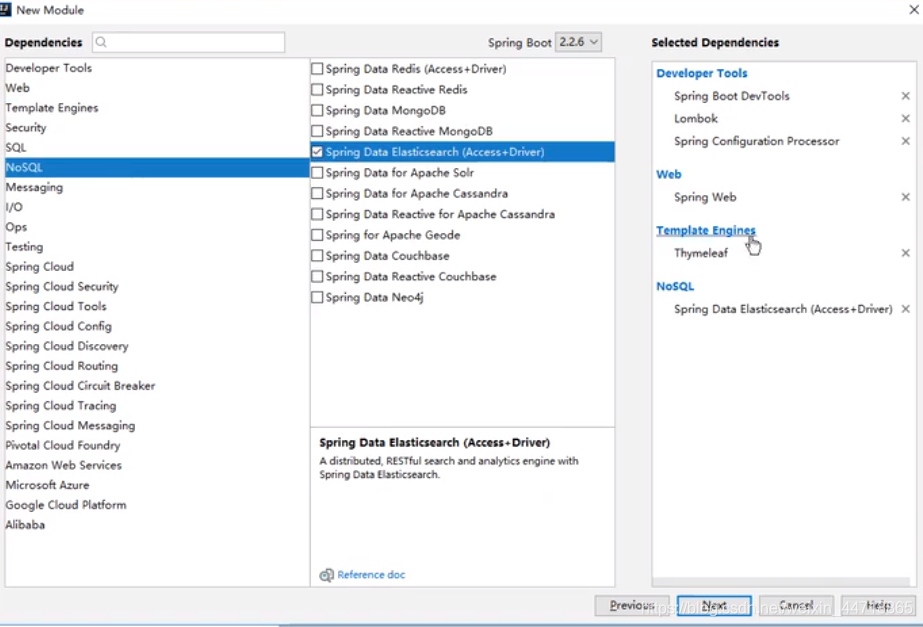Select the NoSQL category
This screenshot has width=923, height=627.
[x=157, y=167]
